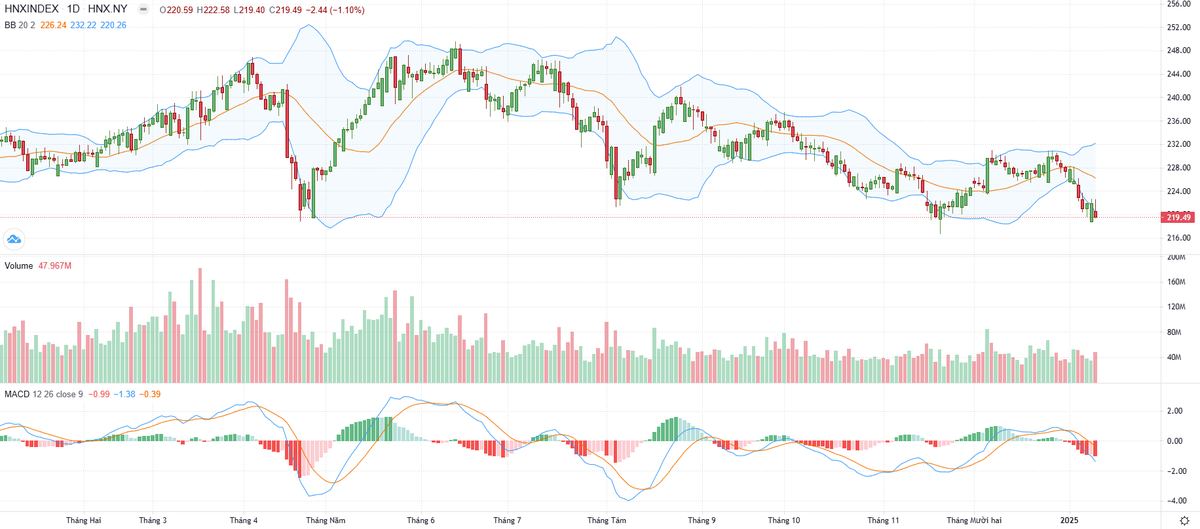This screenshot has width=1200, height=529.
Task: Click the Tháng 6 time axis label
Action: click(421, 520)
